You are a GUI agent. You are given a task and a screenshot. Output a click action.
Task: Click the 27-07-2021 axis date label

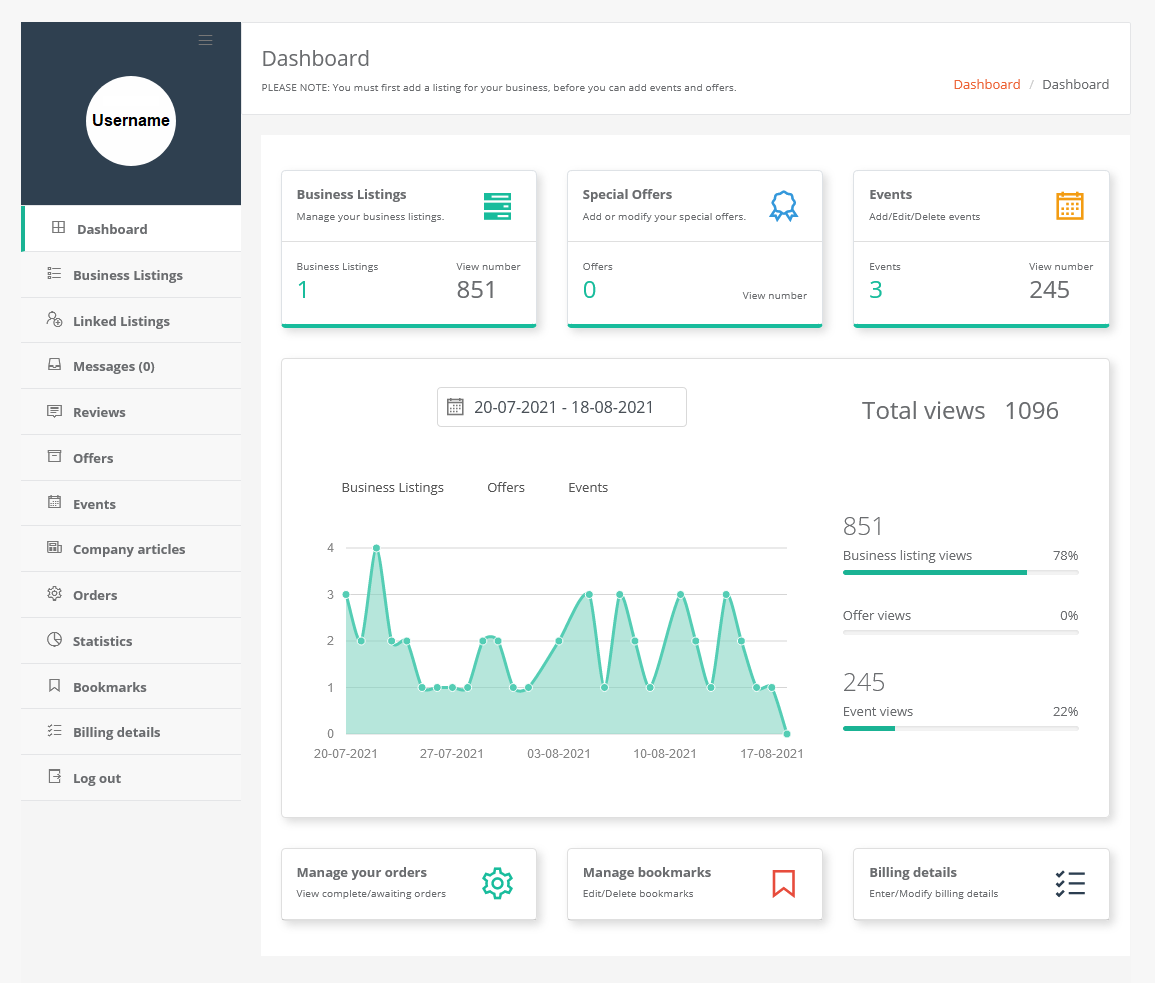point(452,753)
